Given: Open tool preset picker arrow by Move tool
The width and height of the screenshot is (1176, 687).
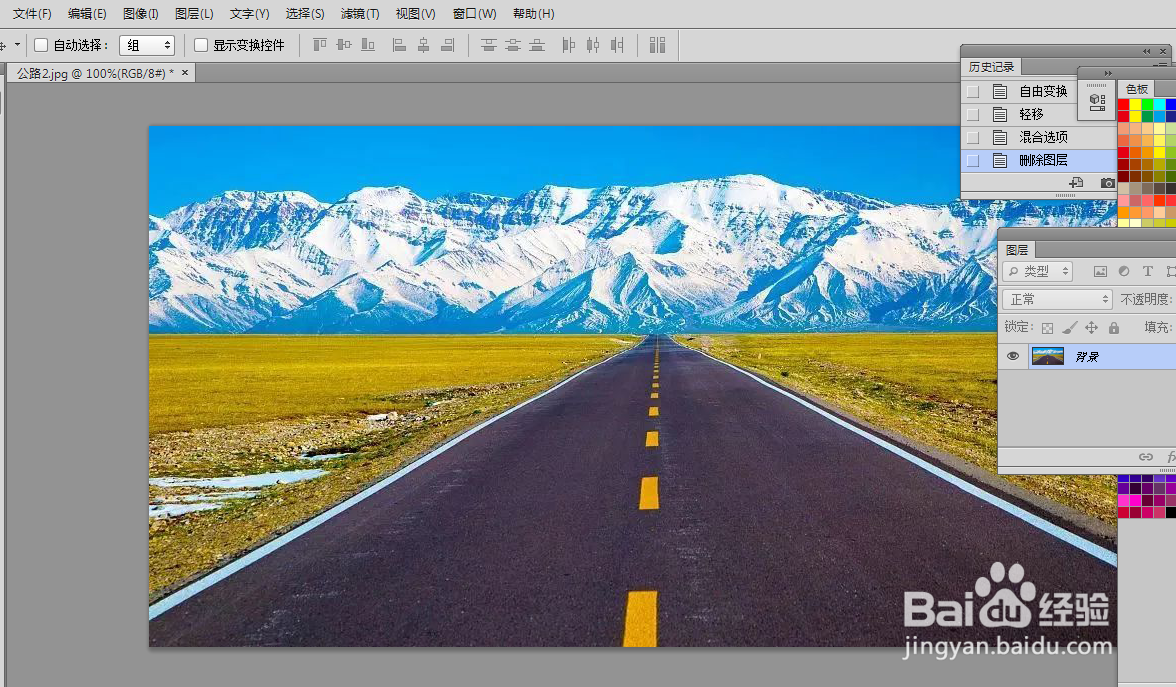Looking at the screenshot, I should (x=17, y=45).
